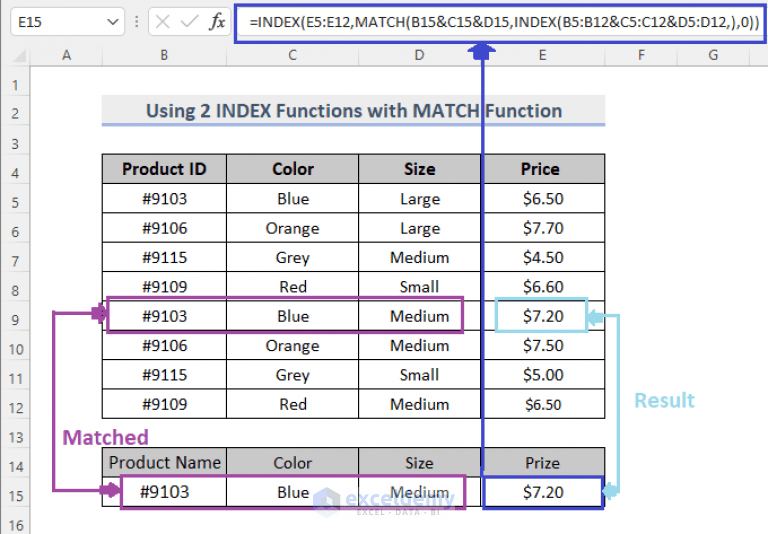The image size is (768, 534).
Task: Click the 'Prize' header cell
Action: tap(543, 462)
